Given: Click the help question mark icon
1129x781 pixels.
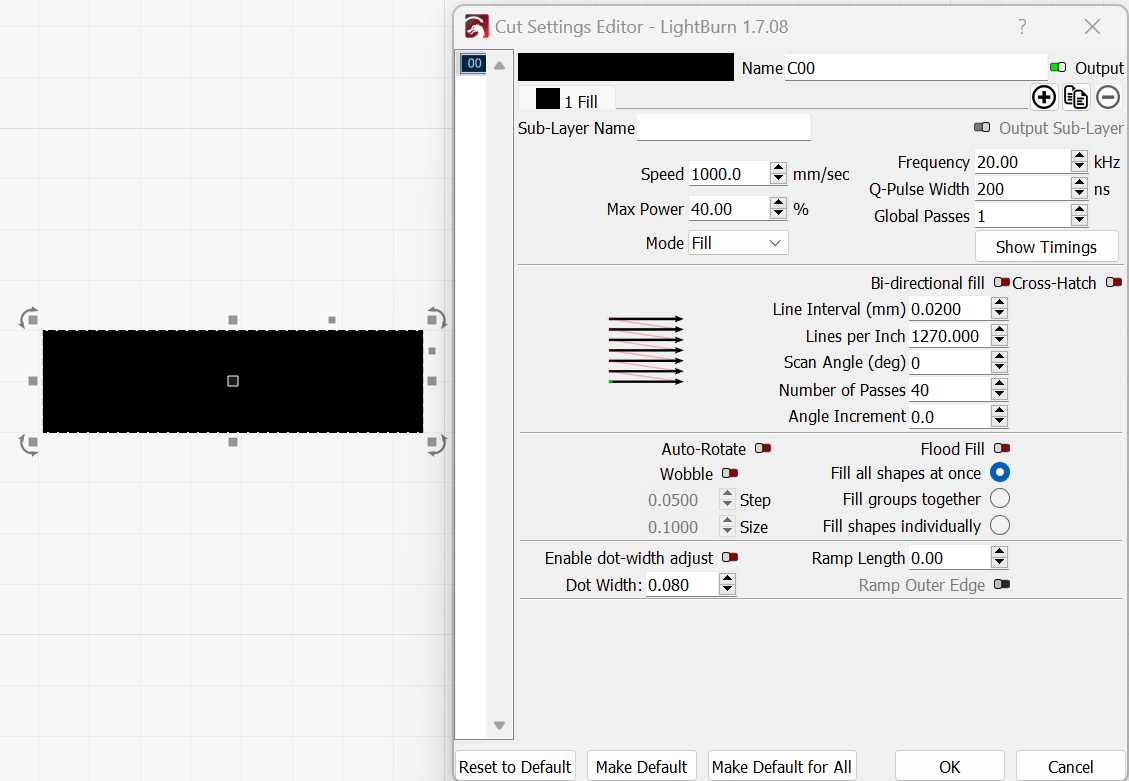Looking at the screenshot, I should [x=1022, y=27].
